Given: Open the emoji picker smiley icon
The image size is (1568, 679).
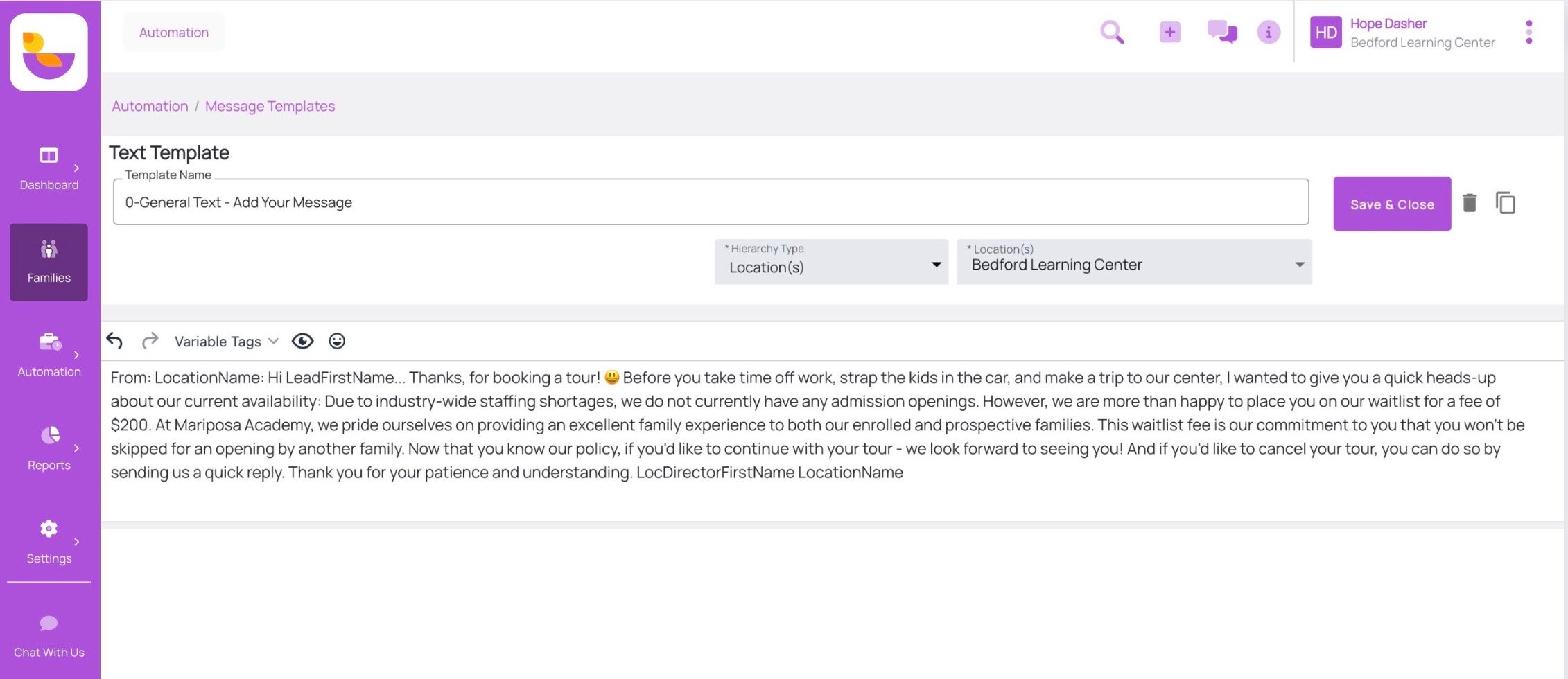Looking at the screenshot, I should (x=337, y=341).
